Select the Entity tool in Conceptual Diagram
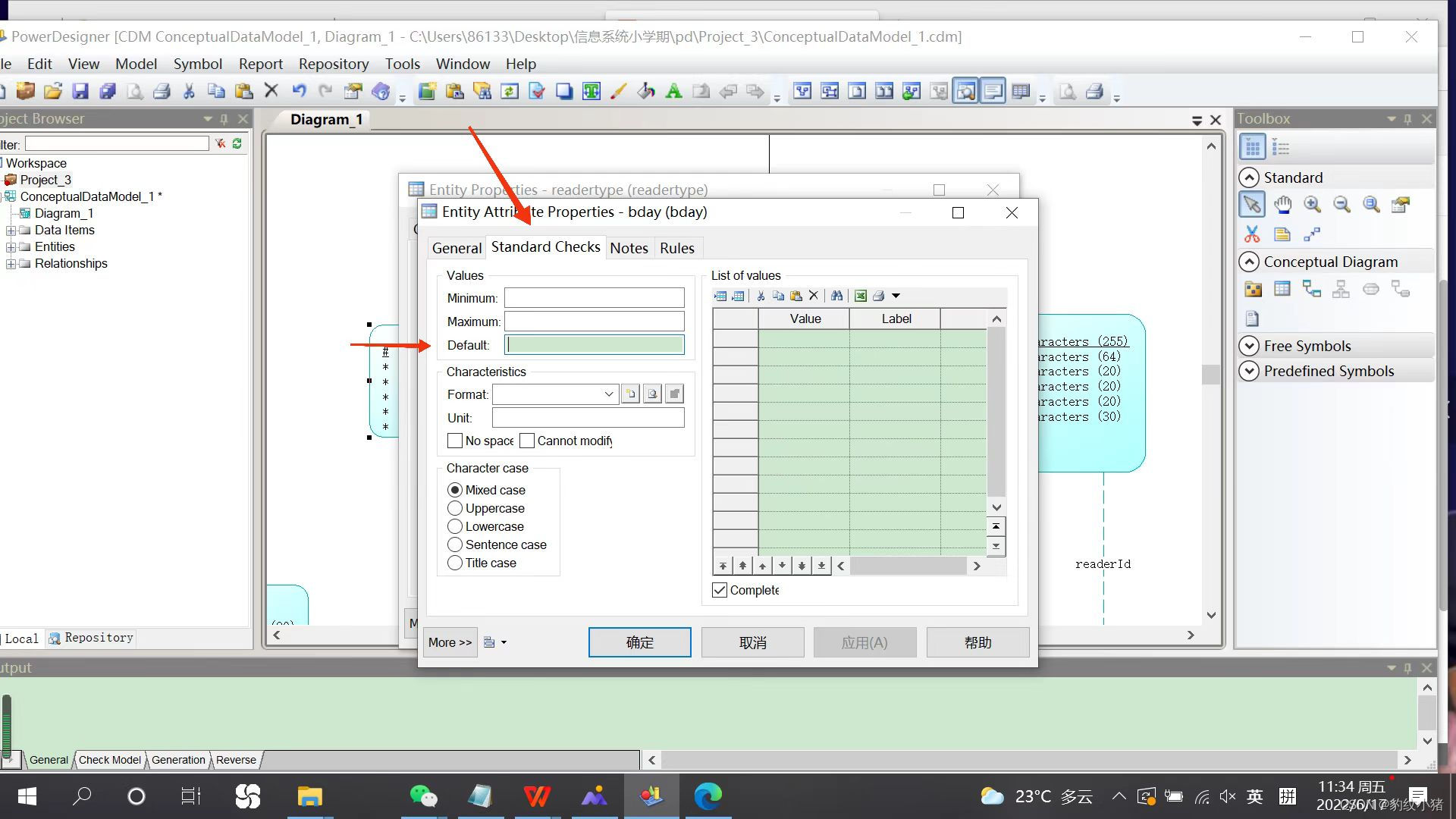 pos(1282,289)
